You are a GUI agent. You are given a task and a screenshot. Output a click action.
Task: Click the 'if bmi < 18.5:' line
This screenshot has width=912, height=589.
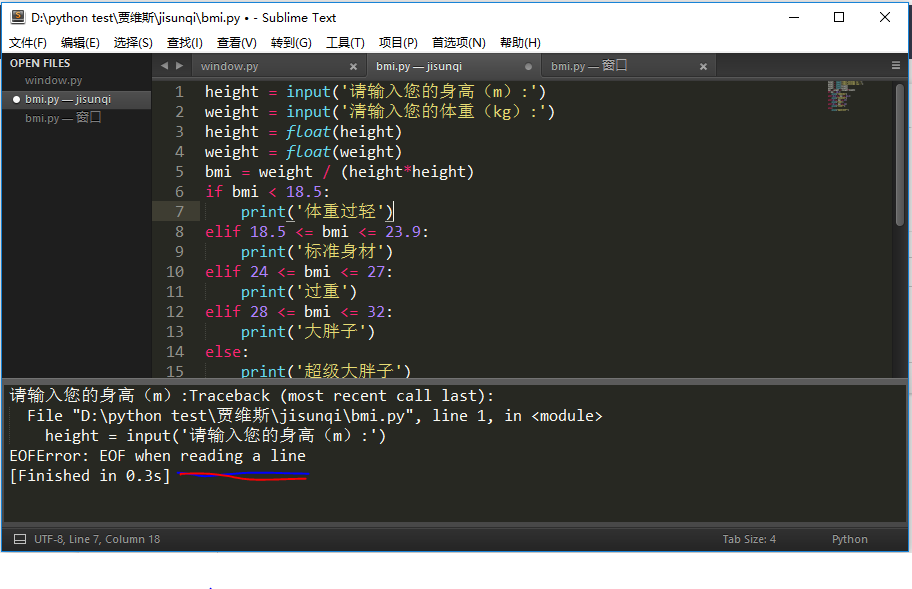click(x=267, y=192)
